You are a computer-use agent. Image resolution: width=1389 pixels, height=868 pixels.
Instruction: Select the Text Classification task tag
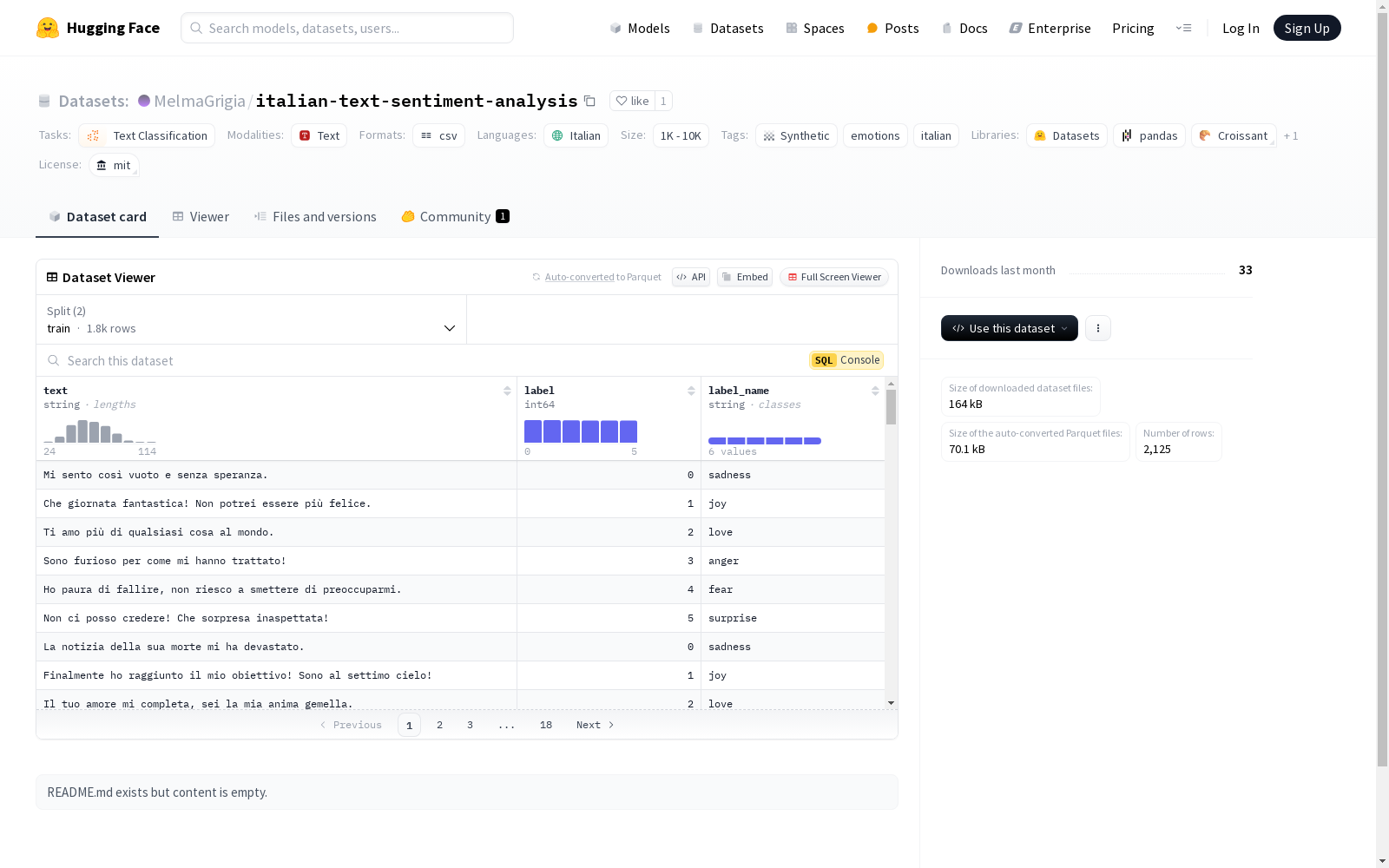[147, 135]
